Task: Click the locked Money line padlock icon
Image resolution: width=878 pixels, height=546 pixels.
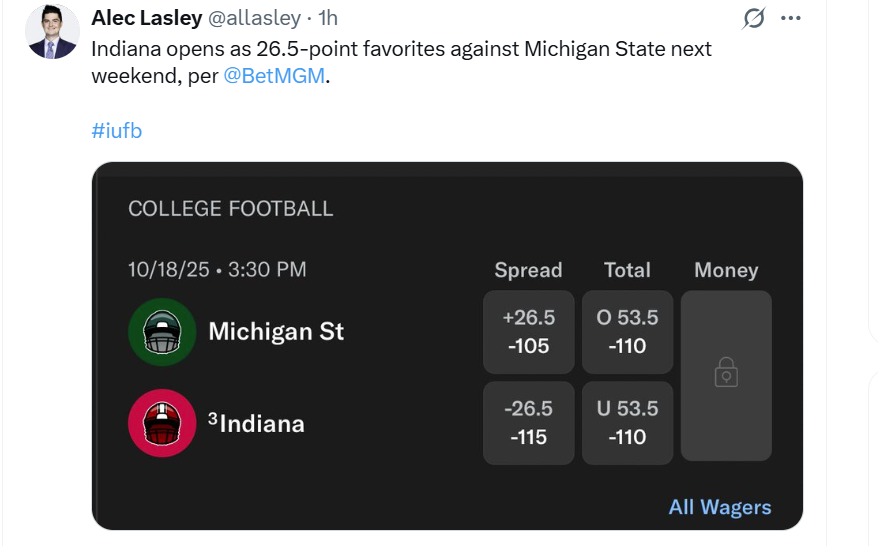Action: pyautogui.click(x=726, y=375)
